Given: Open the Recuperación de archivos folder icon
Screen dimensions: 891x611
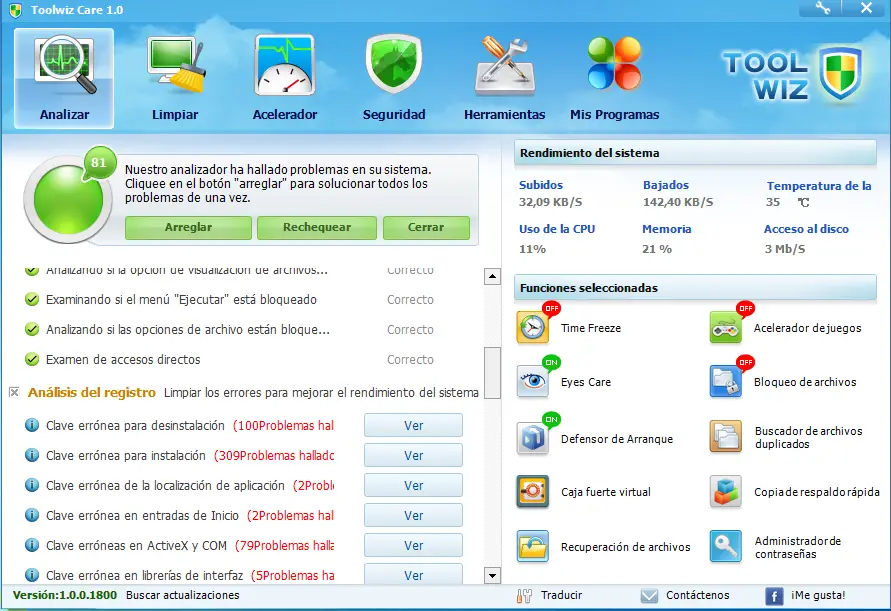Looking at the screenshot, I should tap(532, 546).
